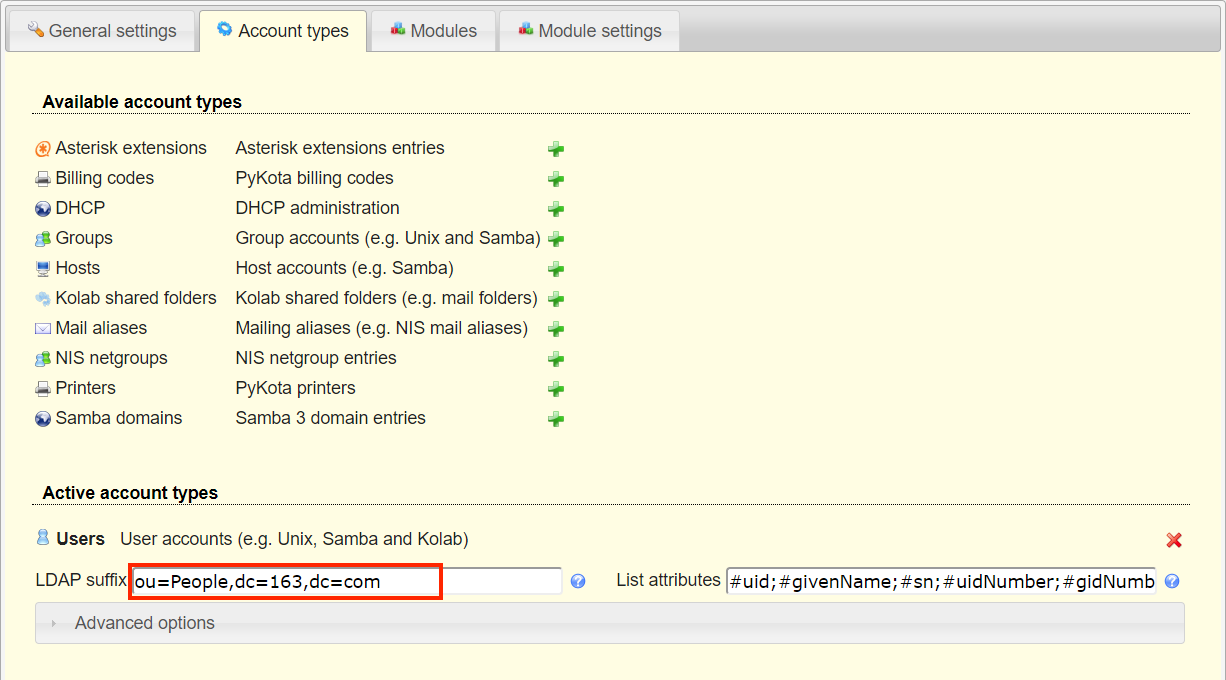Screen dimensions: 1226x680
Task: Click 'NIS netgroup entries' text
Action: coord(316,358)
